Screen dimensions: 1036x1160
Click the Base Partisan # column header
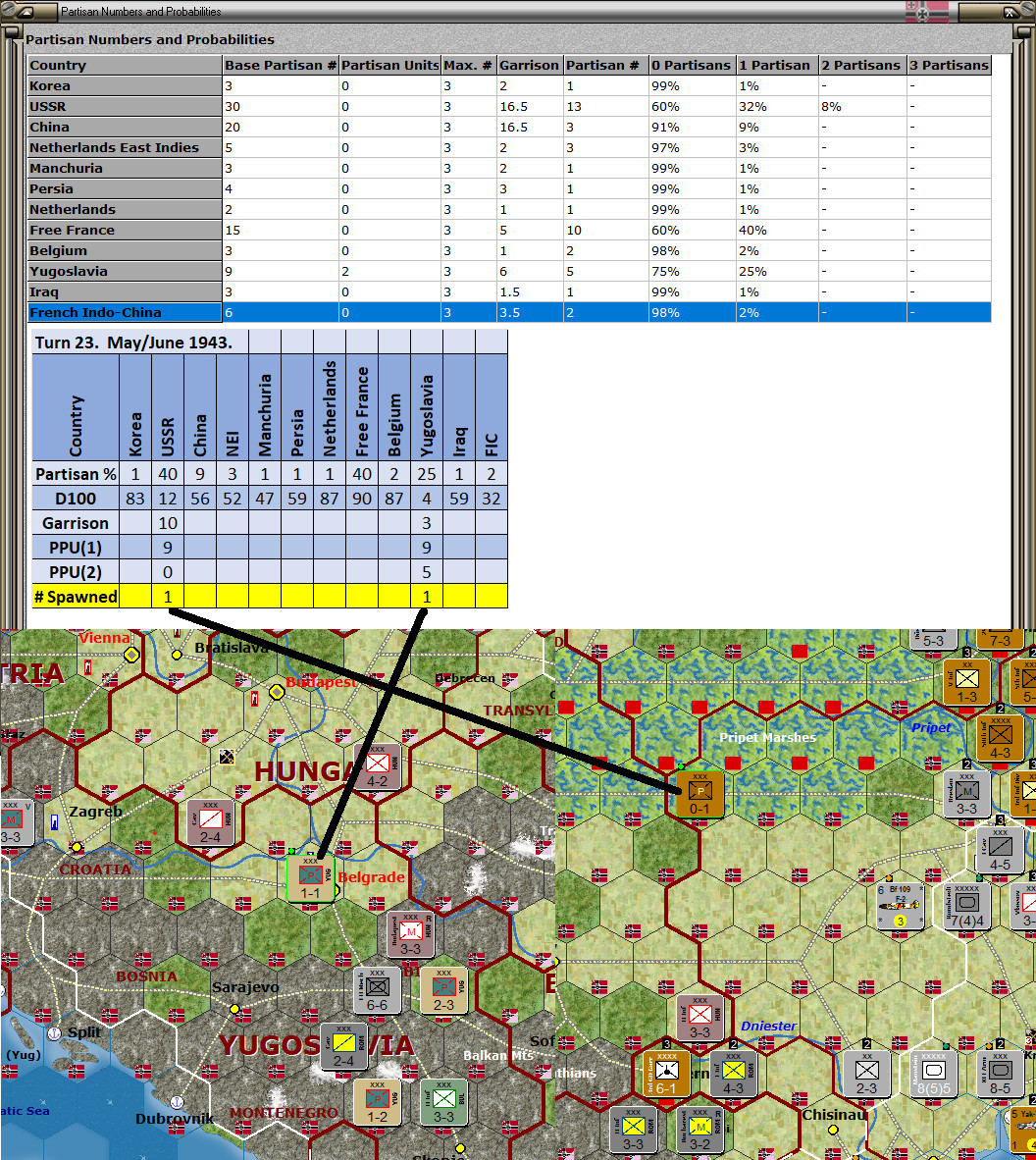[281, 65]
